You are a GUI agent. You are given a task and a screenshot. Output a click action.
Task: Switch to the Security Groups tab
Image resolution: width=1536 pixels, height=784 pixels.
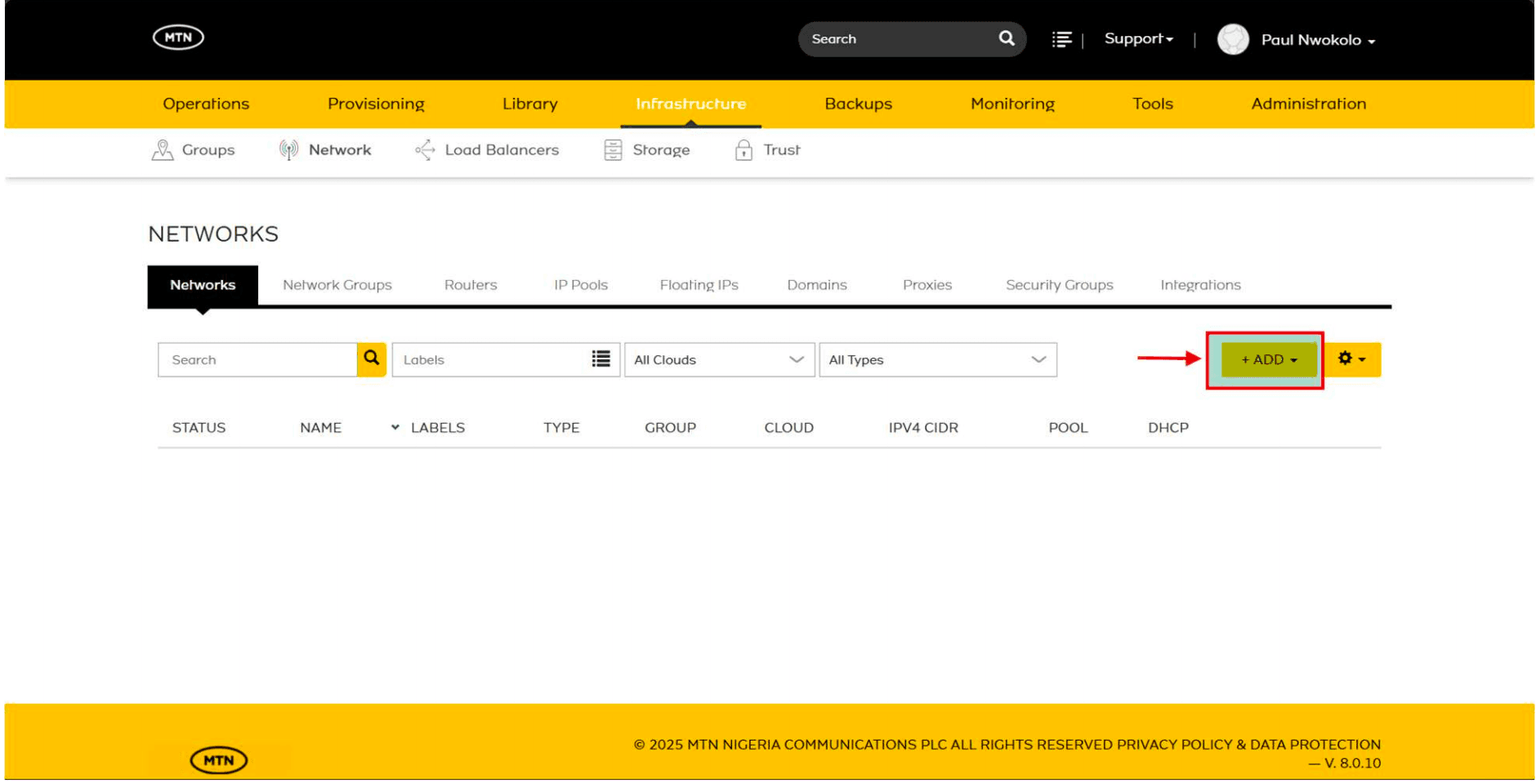tap(1060, 285)
